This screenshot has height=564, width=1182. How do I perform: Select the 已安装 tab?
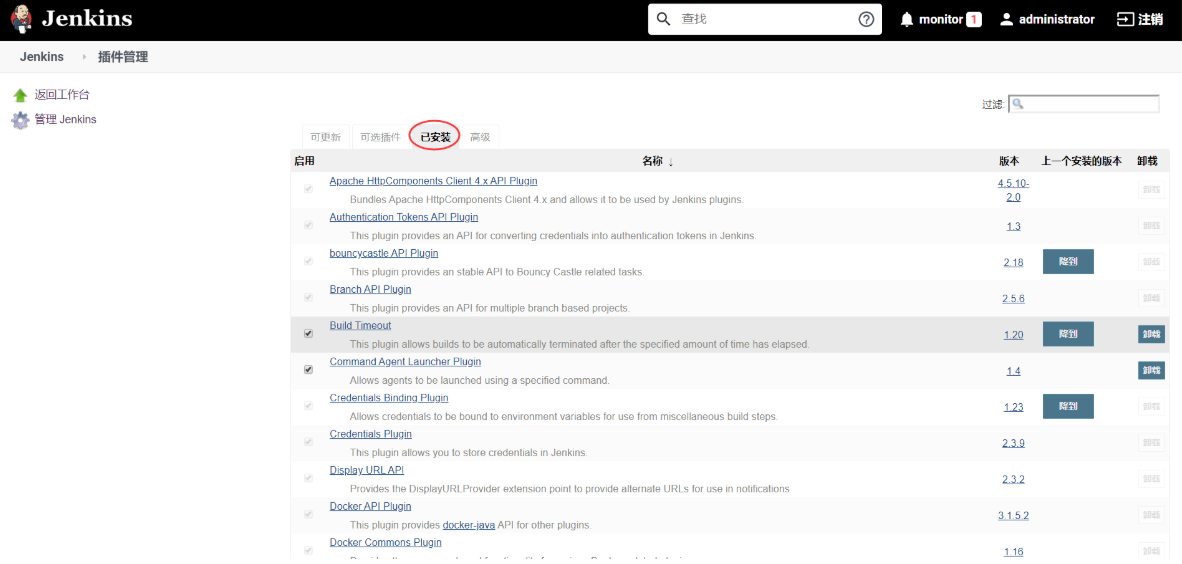pos(435,137)
